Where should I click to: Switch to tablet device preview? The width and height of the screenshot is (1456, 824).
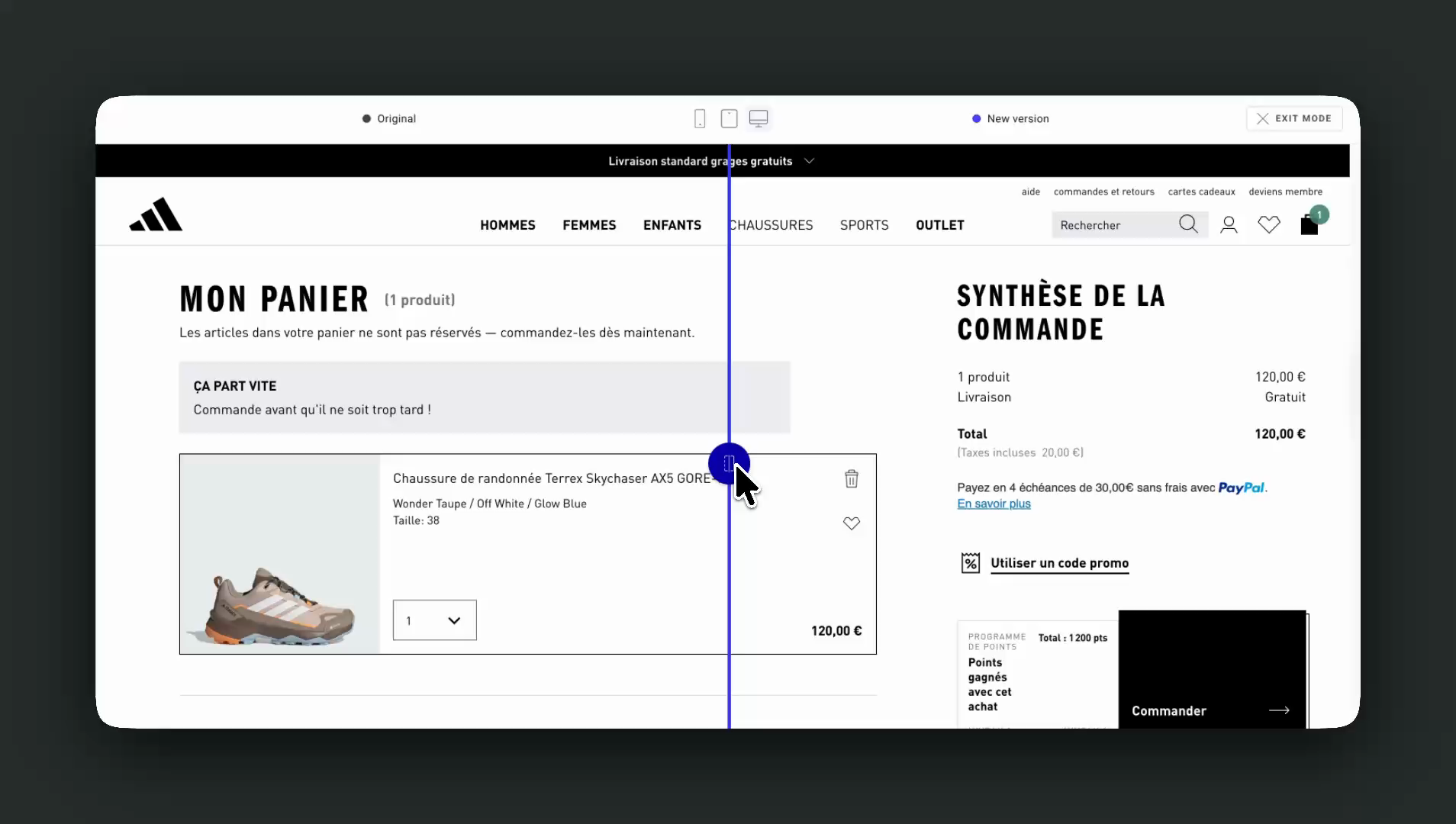coord(729,118)
